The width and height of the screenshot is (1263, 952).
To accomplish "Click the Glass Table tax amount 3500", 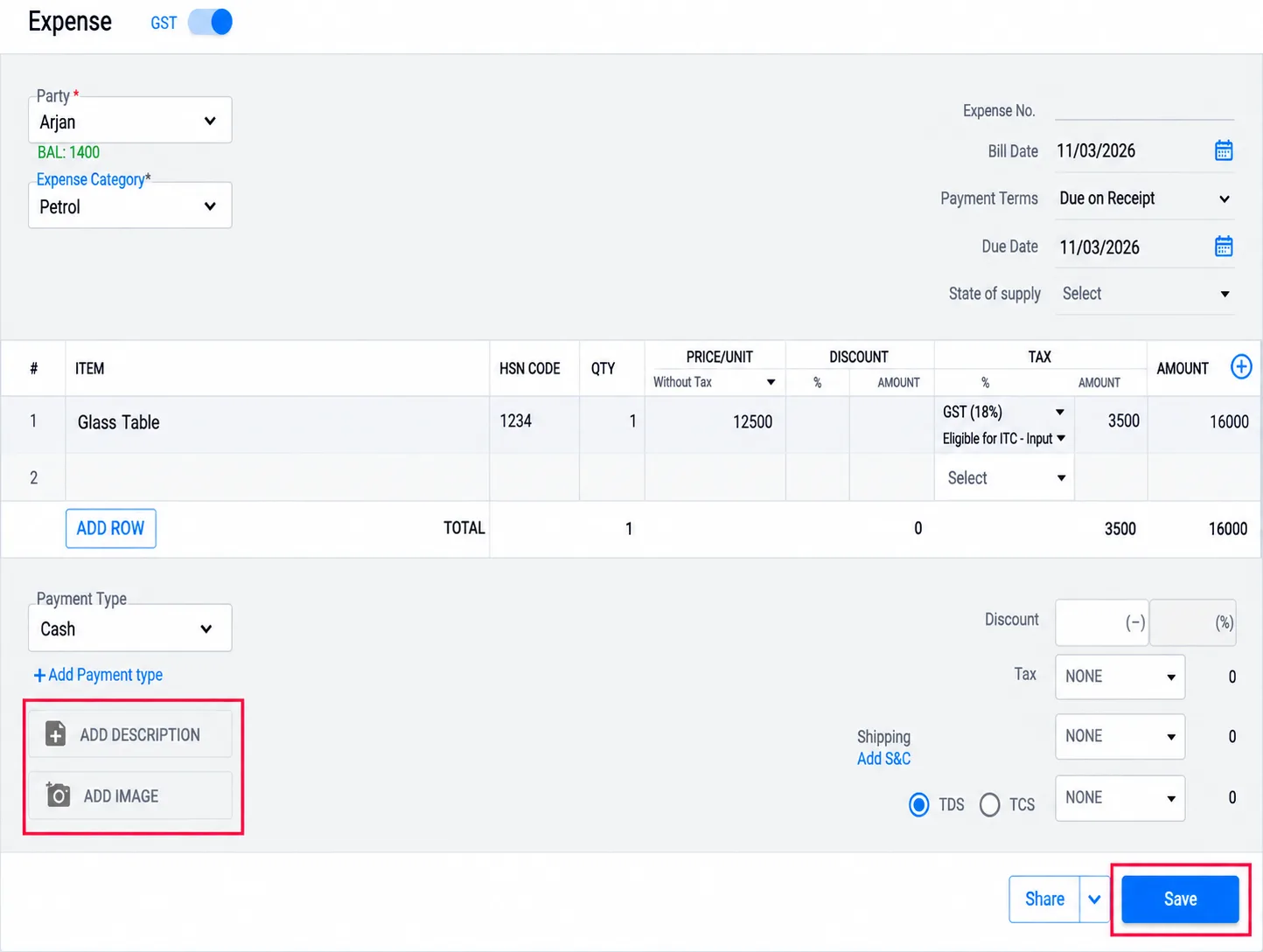I will (1111, 424).
